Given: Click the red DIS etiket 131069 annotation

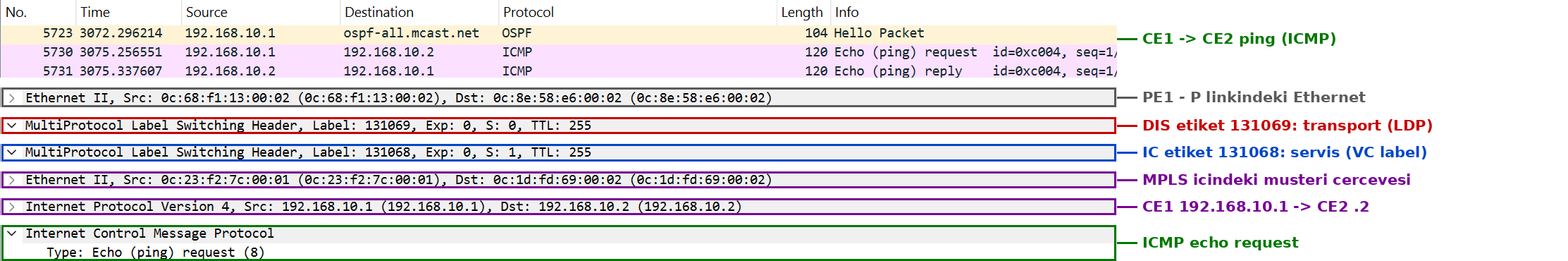Looking at the screenshot, I should tap(1288, 126).
